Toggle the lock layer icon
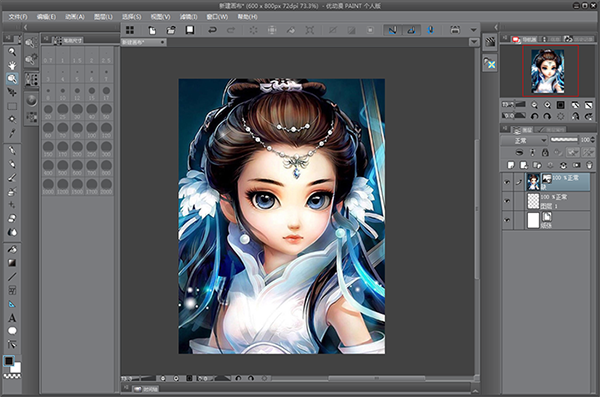The height and width of the screenshot is (397, 600). point(545,152)
